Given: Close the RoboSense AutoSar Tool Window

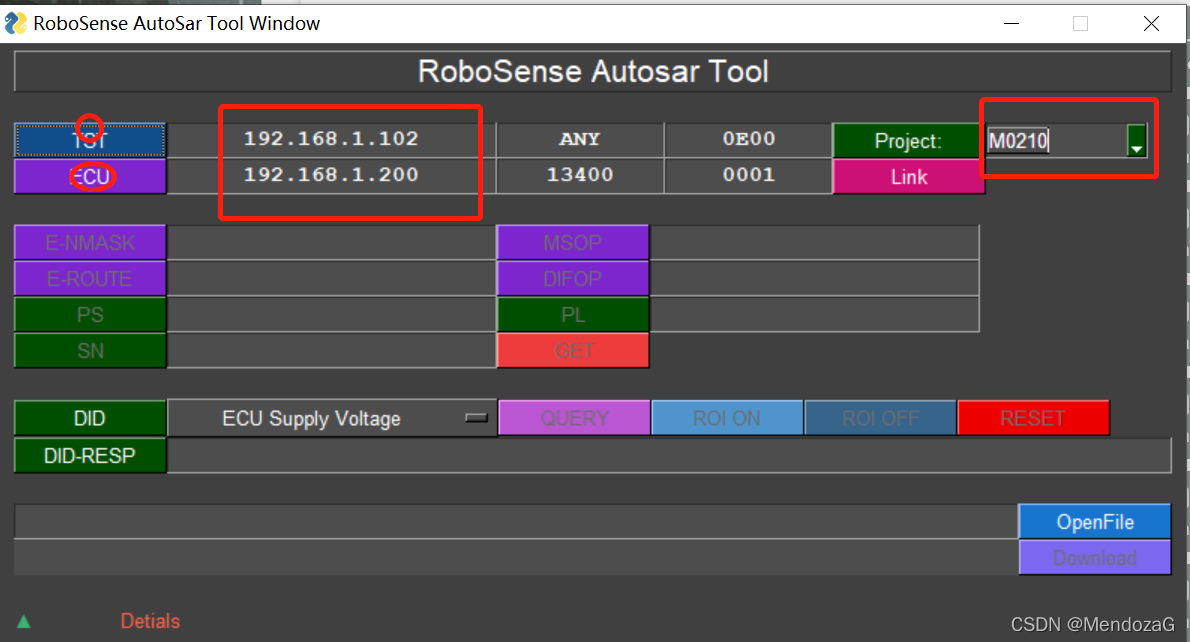Looking at the screenshot, I should pyautogui.click(x=1151, y=24).
